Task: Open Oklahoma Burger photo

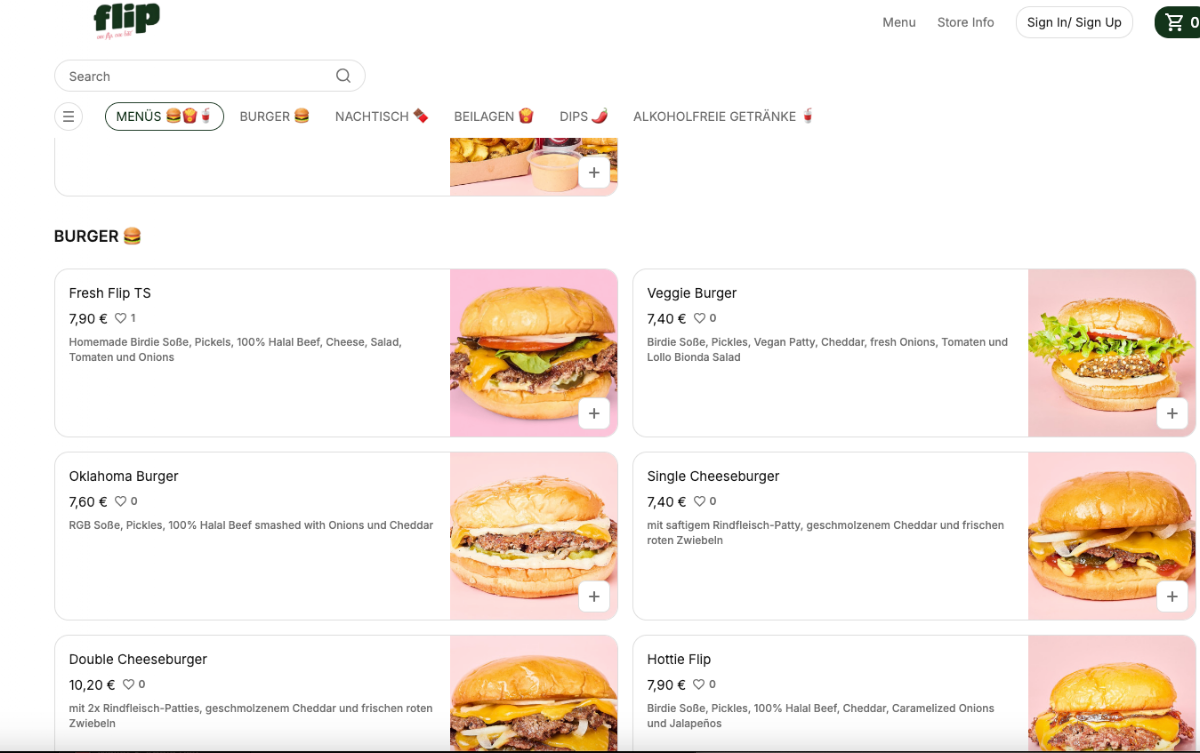Action: click(533, 536)
